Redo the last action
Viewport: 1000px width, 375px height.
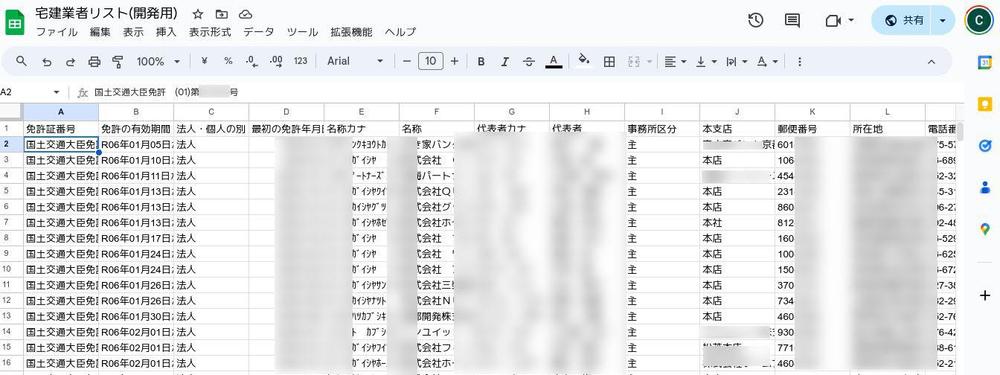tap(70, 61)
